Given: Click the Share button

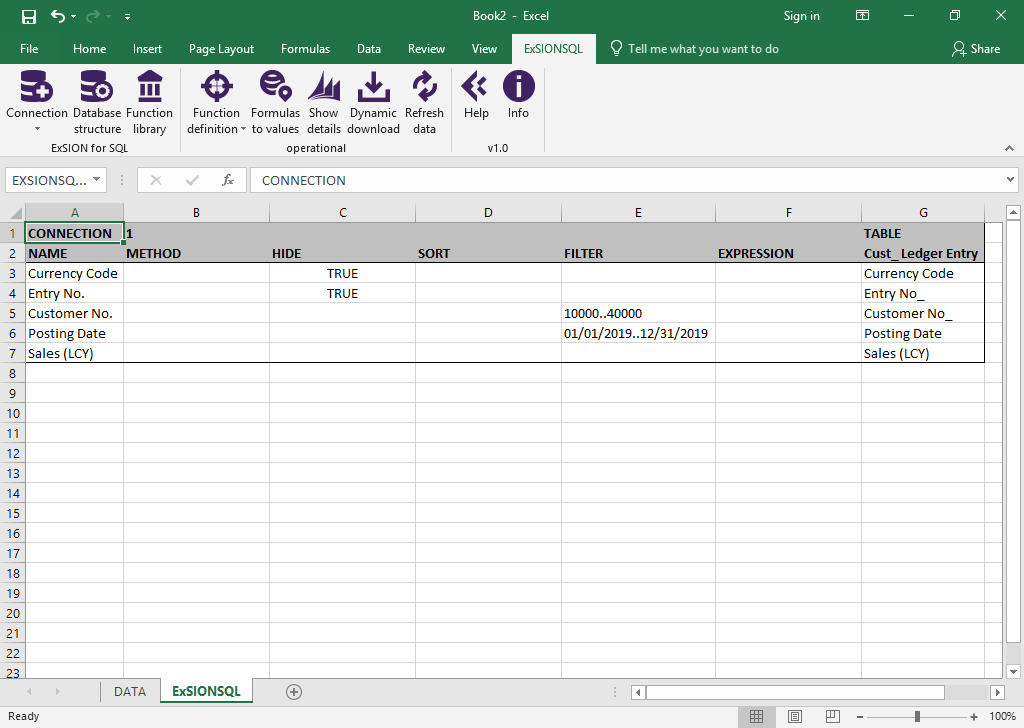Looking at the screenshot, I should (x=976, y=49).
